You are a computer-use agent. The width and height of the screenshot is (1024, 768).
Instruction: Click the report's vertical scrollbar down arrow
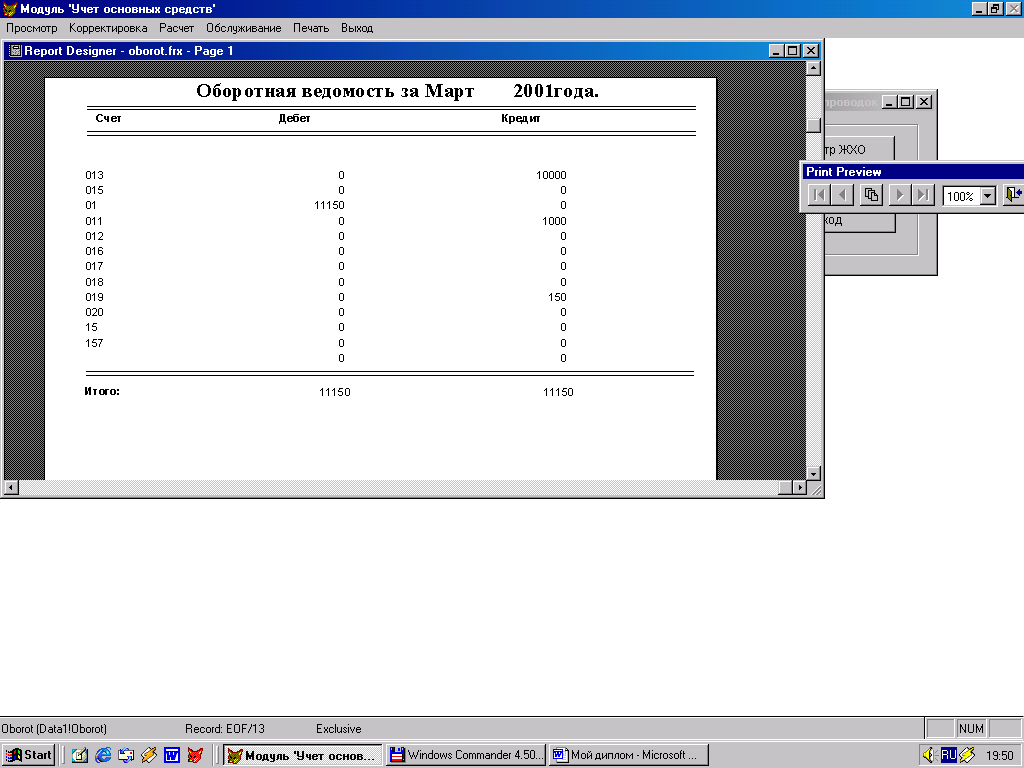[813, 473]
